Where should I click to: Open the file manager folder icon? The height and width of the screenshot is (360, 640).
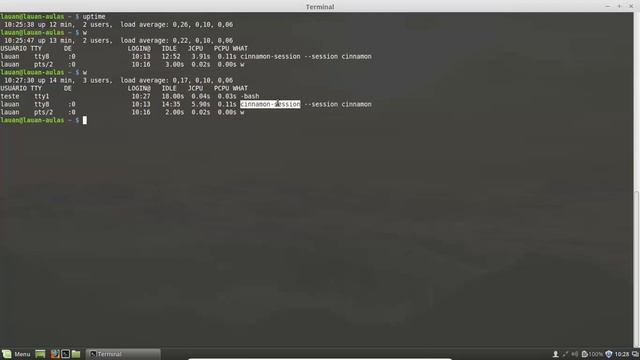click(76, 354)
